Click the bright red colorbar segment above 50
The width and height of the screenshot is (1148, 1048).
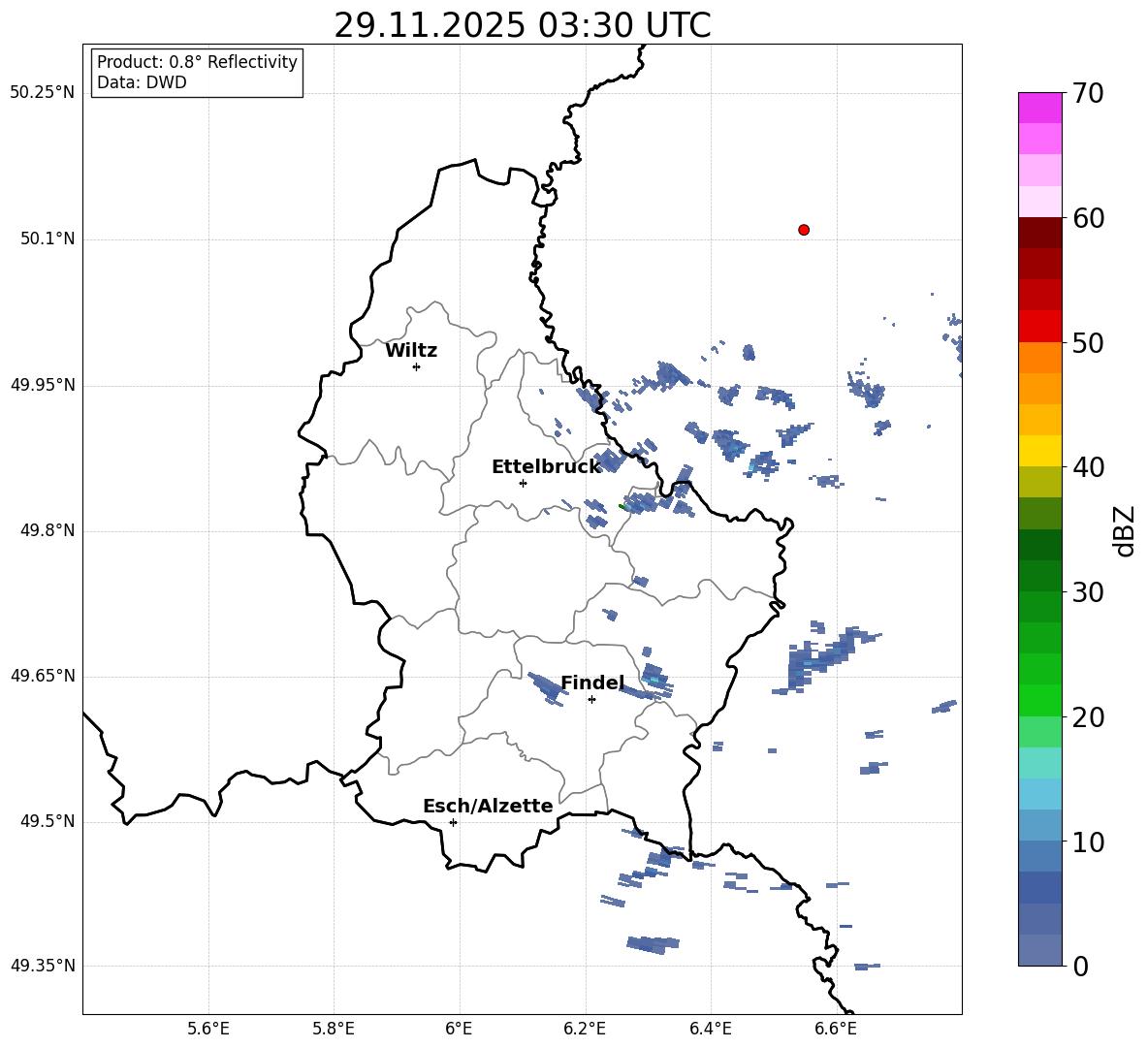click(x=1039, y=327)
